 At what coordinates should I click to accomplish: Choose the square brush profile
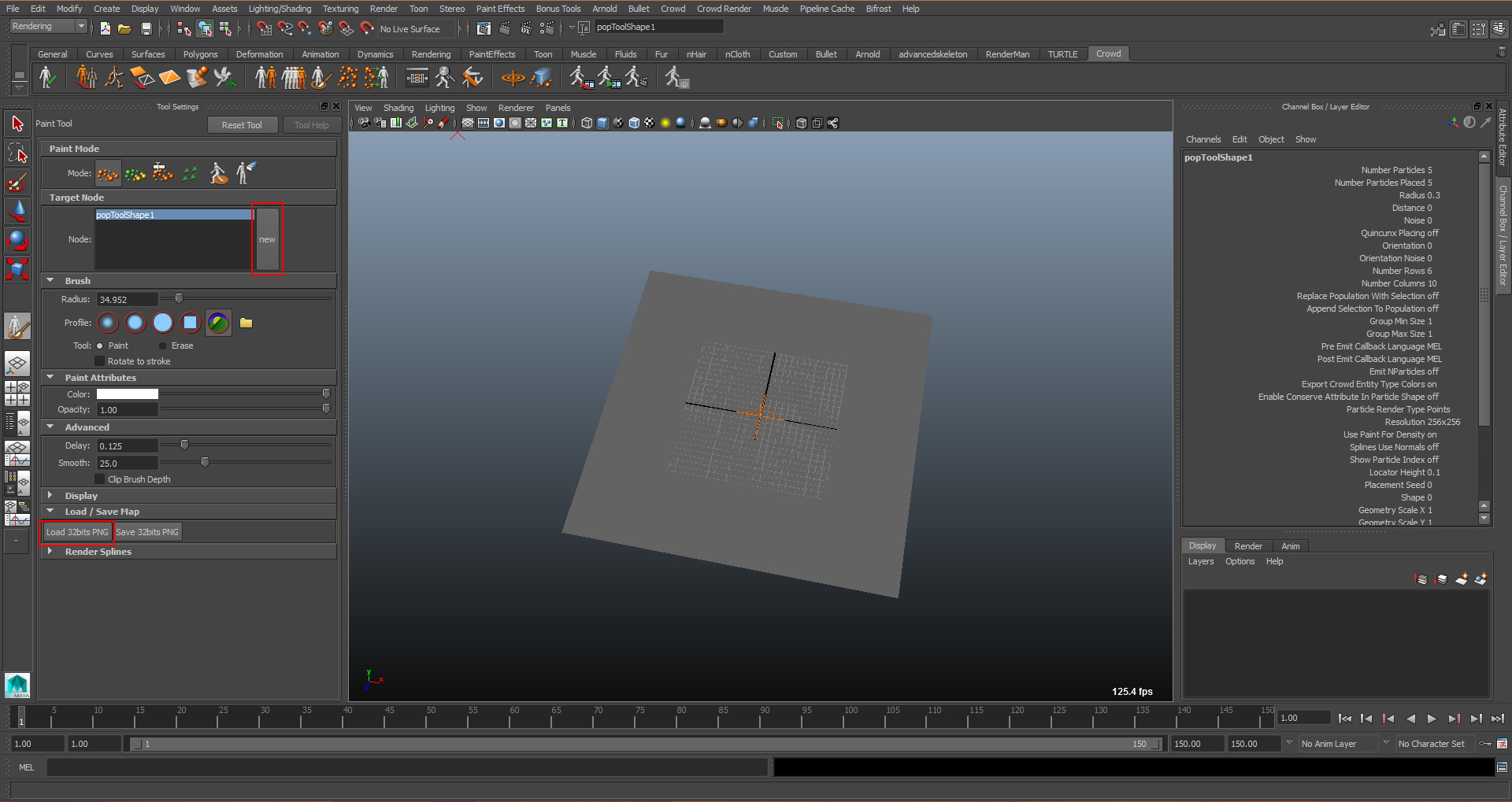[191, 323]
